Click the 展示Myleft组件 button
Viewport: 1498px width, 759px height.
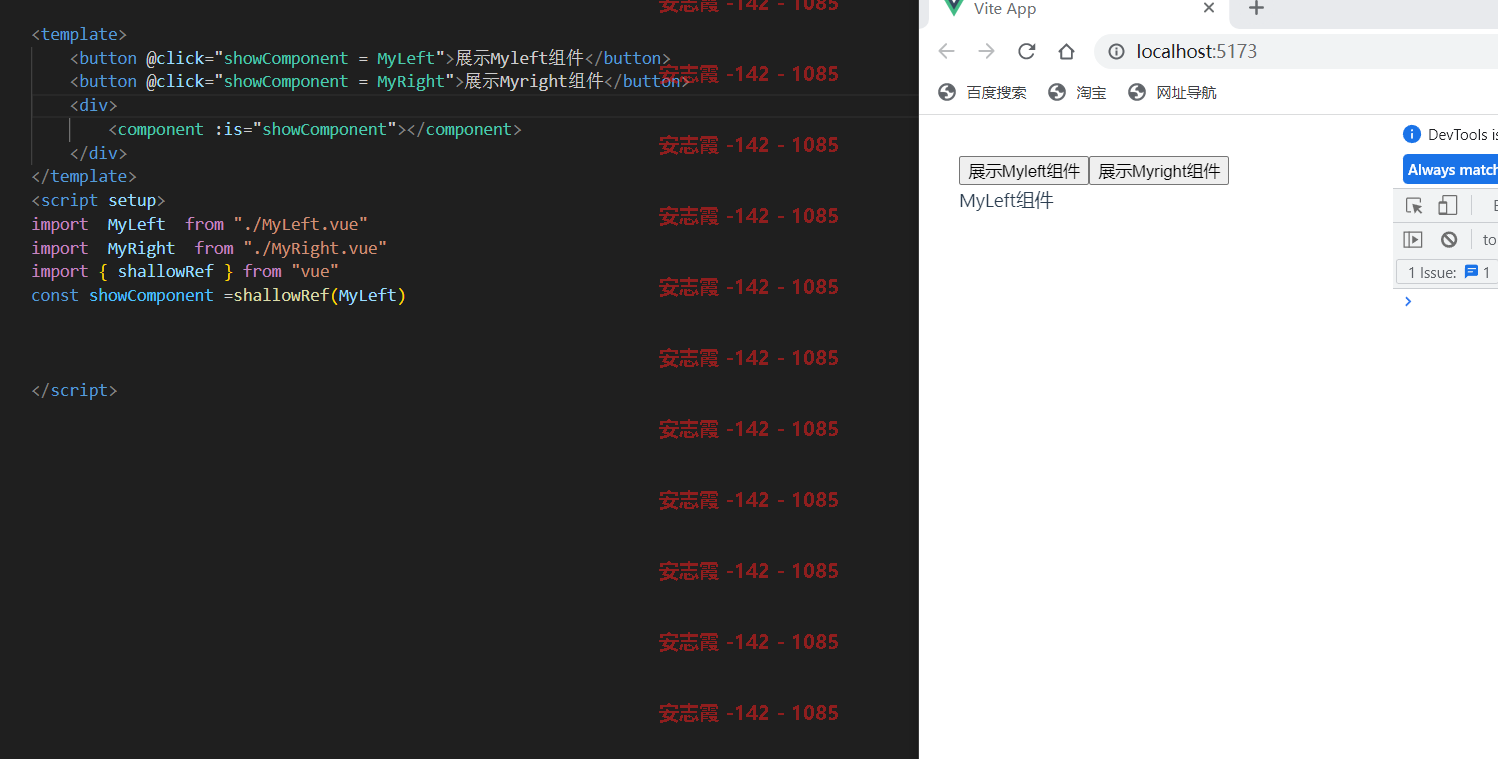click(x=1023, y=171)
